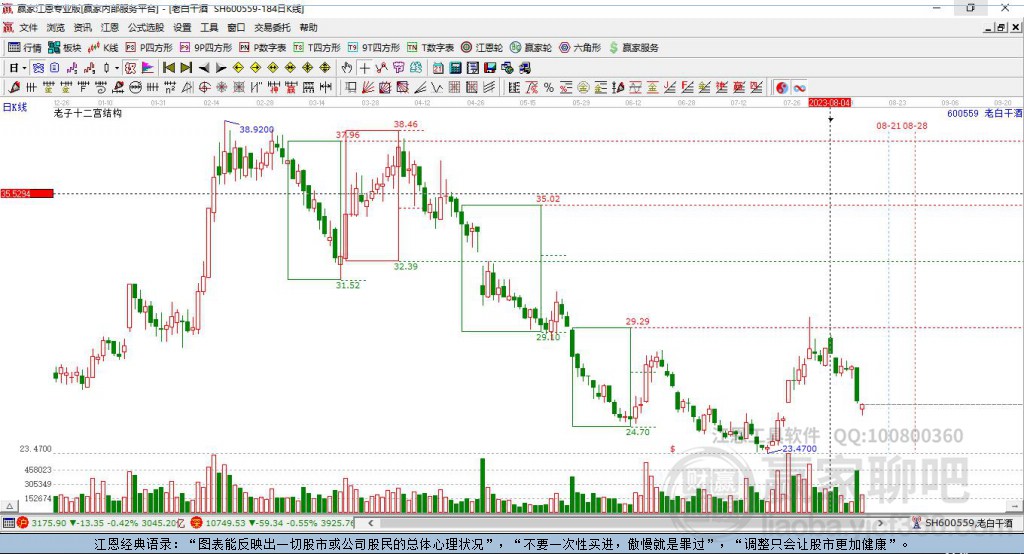The height and width of the screenshot is (554, 1024).
Task: Collapse the volume panel triangle button
Action: coord(9,506)
